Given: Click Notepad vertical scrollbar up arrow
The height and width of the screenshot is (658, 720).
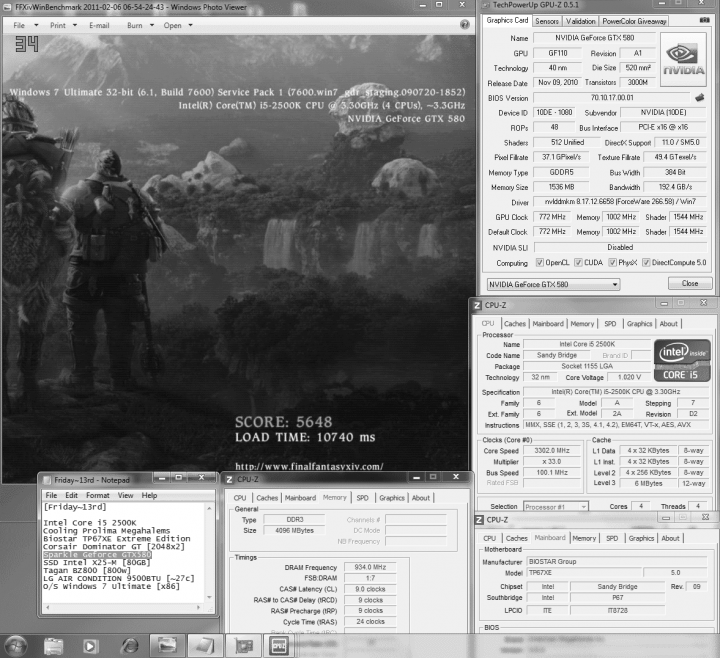Looking at the screenshot, I should point(209,508).
